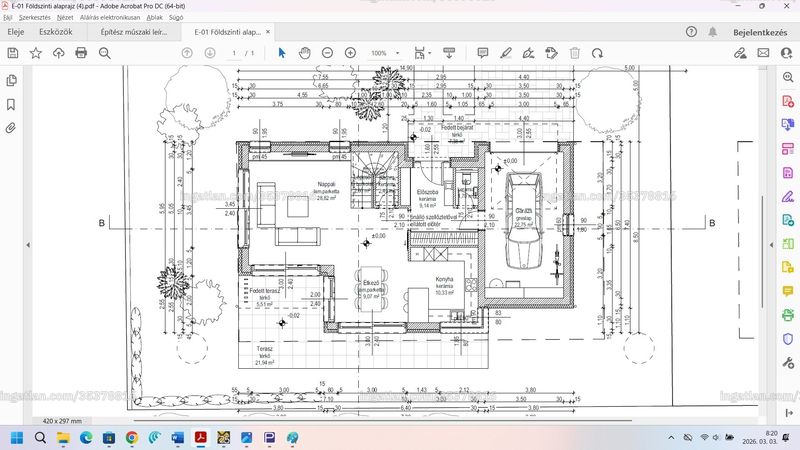This screenshot has height=450, width=800.
Task: Open Google Chrome from the taskbar
Action: click(132, 438)
